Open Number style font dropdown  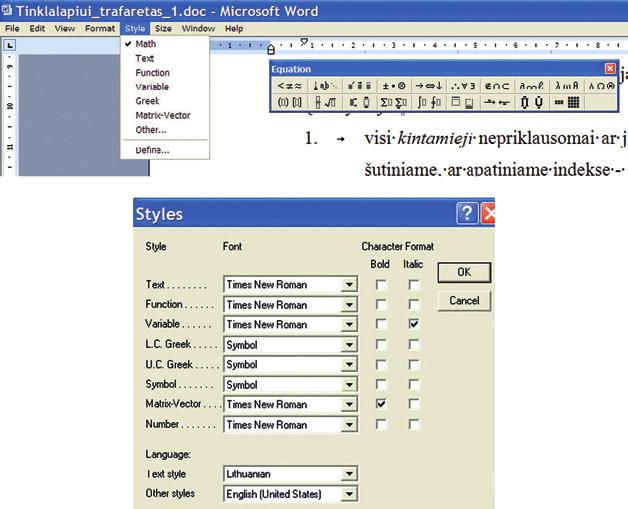point(349,425)
